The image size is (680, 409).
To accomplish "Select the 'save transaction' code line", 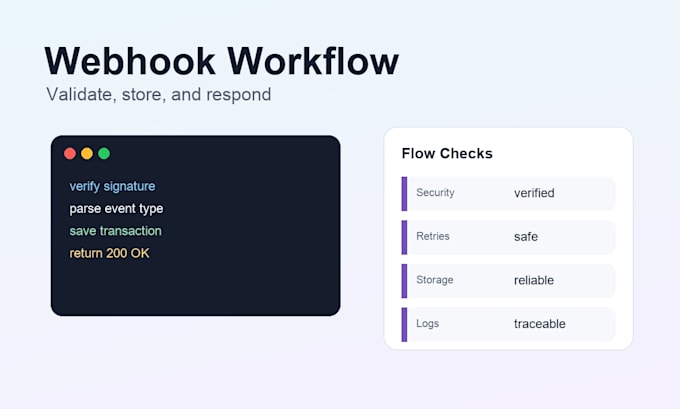I will pyautogui.click(x=115, y=231).
